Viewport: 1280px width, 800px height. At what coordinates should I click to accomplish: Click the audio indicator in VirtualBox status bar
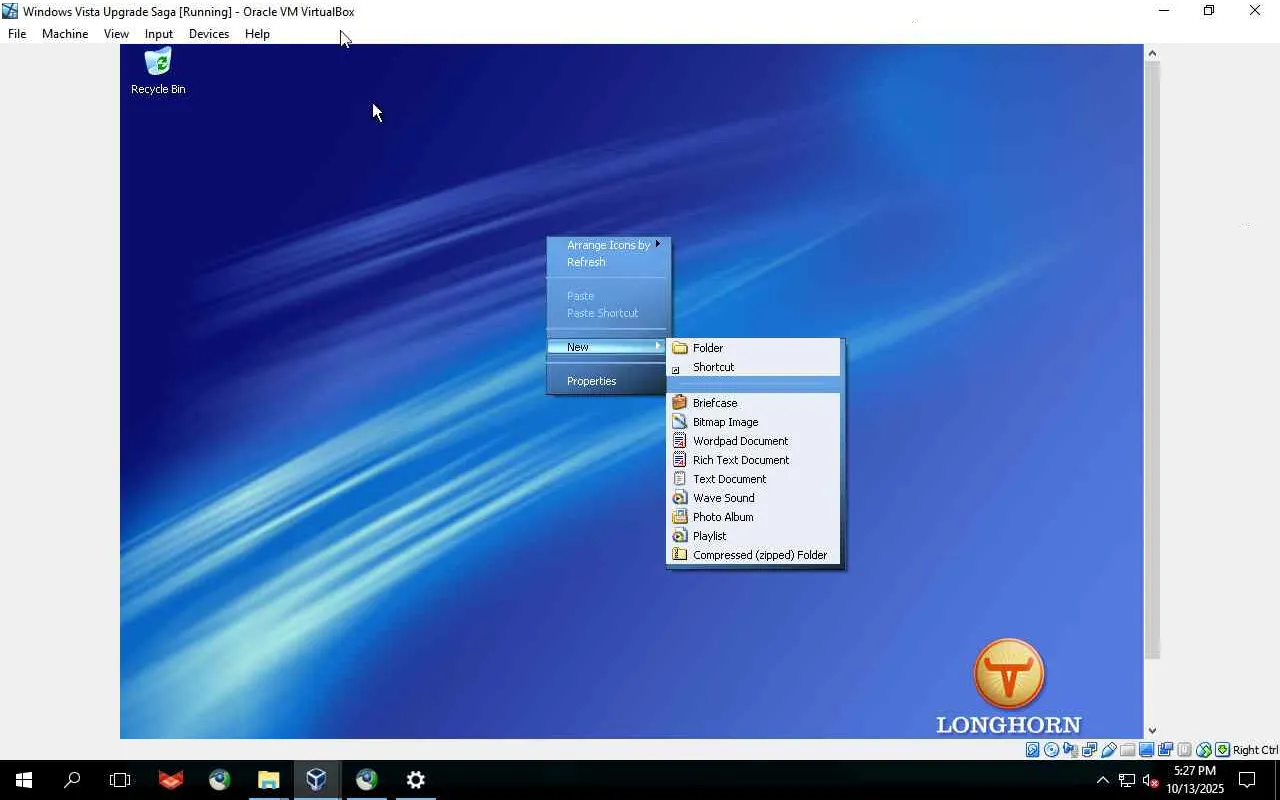(x=1070, y=750)
